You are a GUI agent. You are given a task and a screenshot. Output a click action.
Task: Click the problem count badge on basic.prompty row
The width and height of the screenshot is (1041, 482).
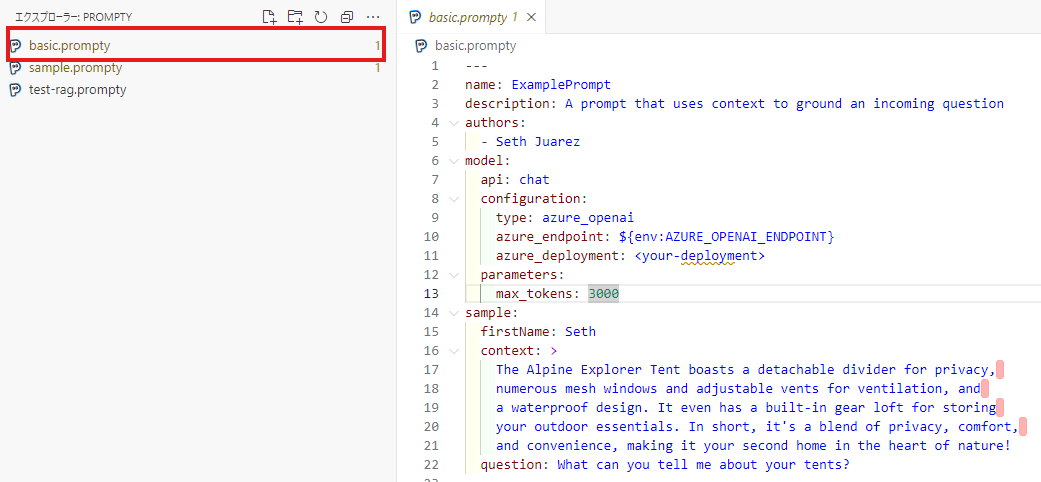377,46
